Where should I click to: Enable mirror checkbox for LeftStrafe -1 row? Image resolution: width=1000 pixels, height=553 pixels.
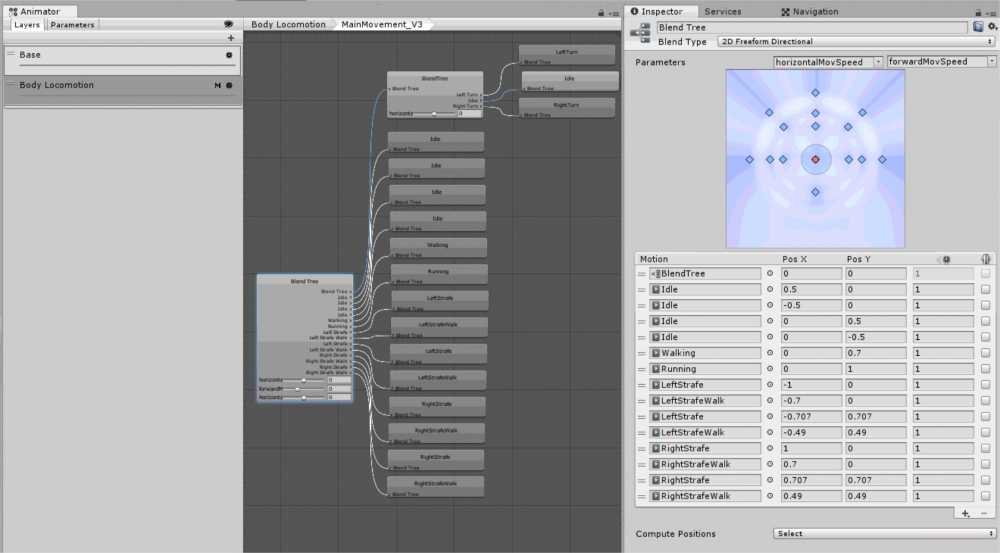(985, 385)
